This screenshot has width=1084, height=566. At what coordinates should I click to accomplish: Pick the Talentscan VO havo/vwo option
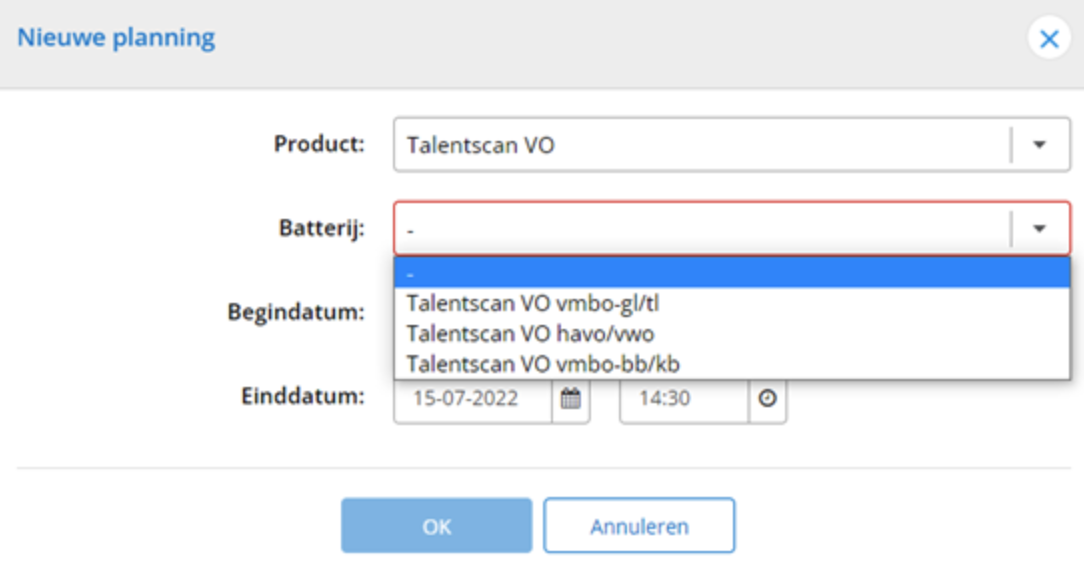(530, 333)
